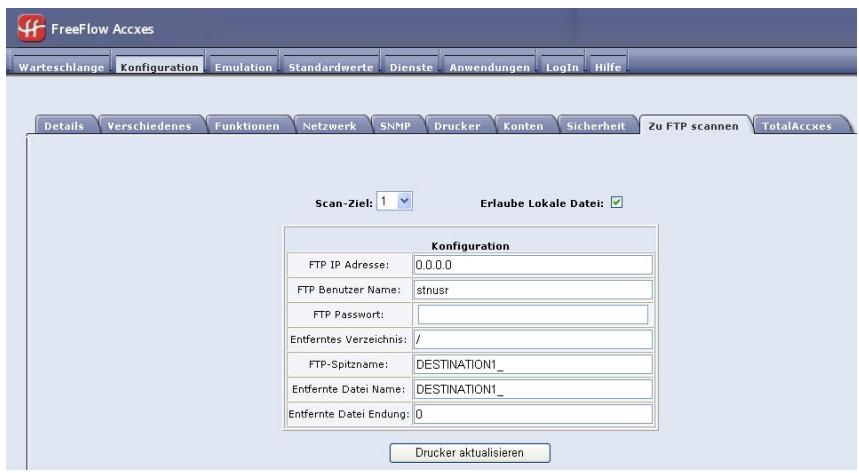
Task: Click the FreeFlow Accxes title text
Action: [x=102, y=29]
